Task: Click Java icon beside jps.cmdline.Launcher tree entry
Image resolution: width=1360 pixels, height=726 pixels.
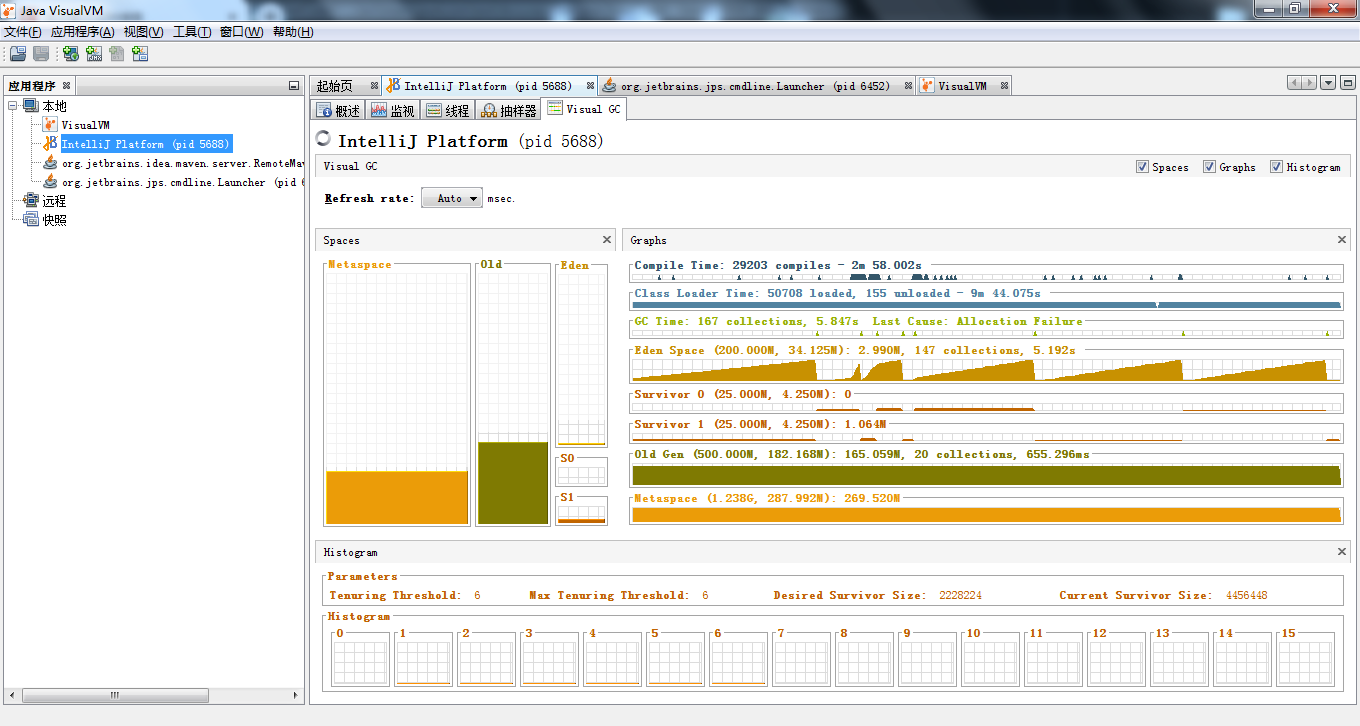Action: 50,182
